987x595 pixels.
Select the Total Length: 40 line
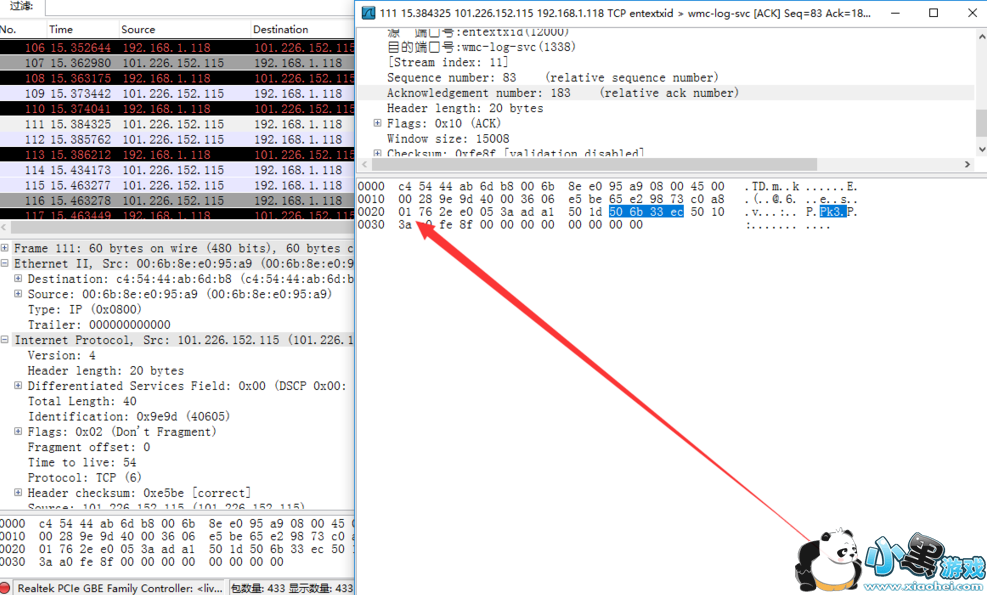[x=82, y=401]
